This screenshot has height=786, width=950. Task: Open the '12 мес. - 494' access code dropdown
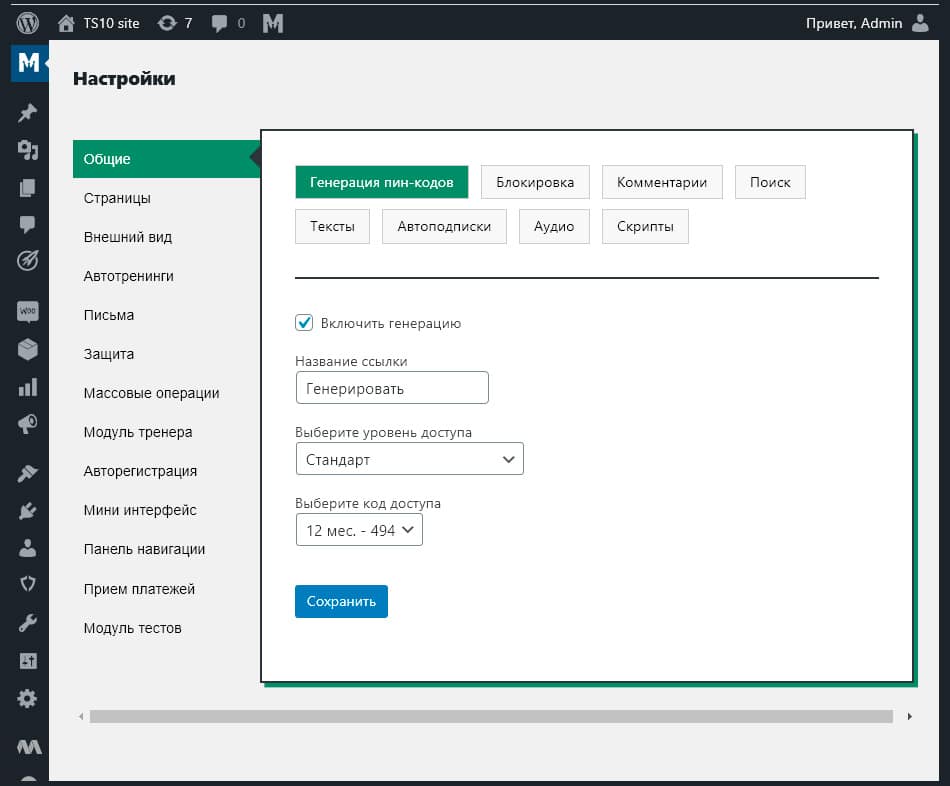click(x=359, y=530)
